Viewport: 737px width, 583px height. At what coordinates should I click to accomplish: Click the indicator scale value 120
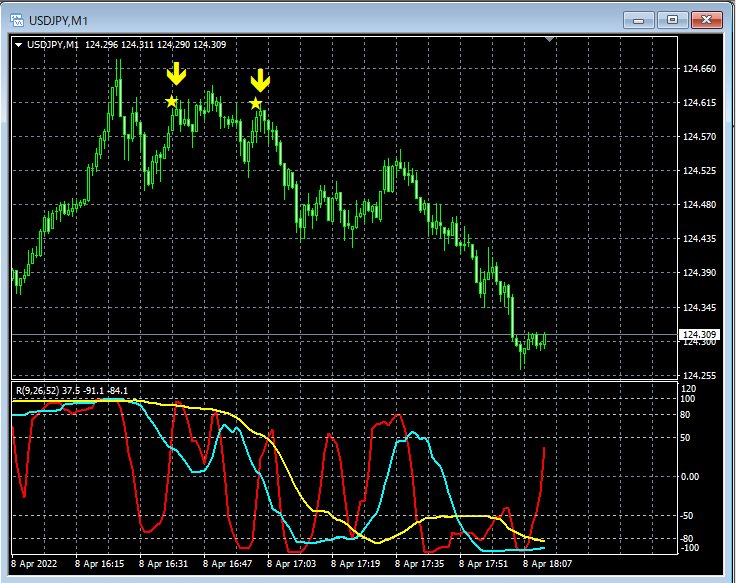pyautogui.click(x=688, y=389)
